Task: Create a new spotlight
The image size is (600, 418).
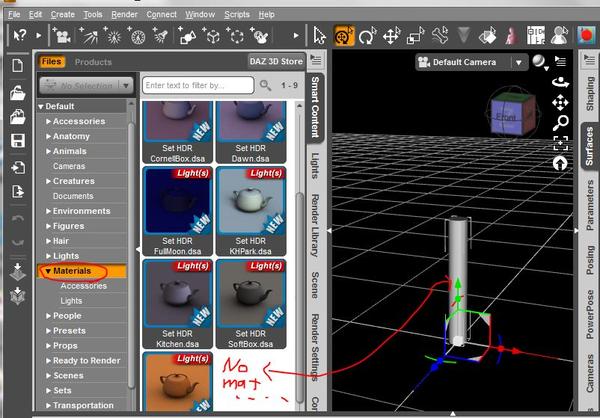Action: tap(161, 36)
